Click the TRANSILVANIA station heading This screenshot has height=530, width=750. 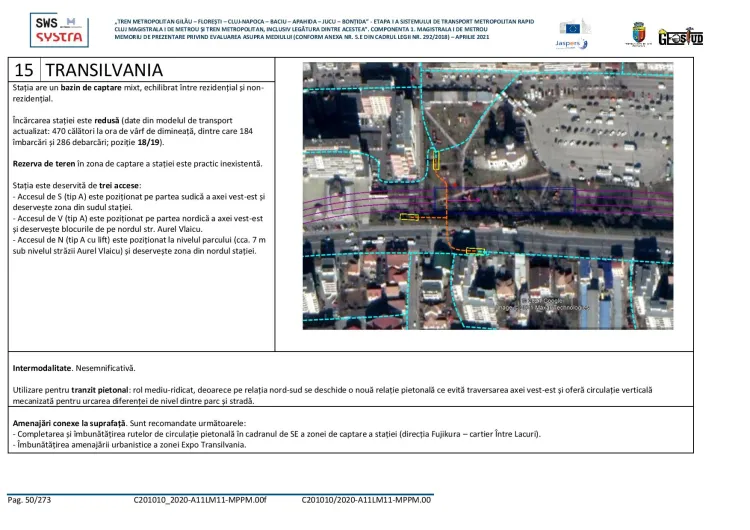[103, 71]
